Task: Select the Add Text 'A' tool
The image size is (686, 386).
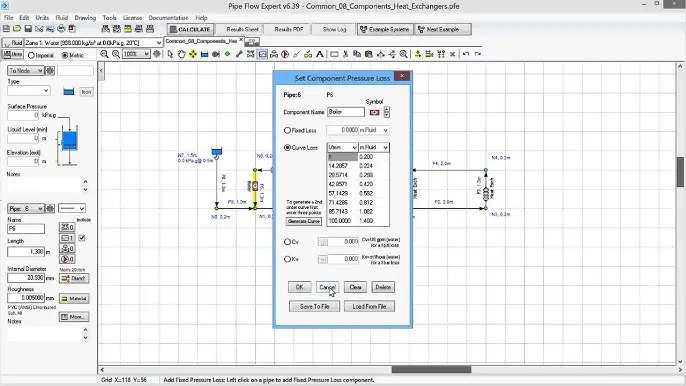Action: (x=320, y=54)
